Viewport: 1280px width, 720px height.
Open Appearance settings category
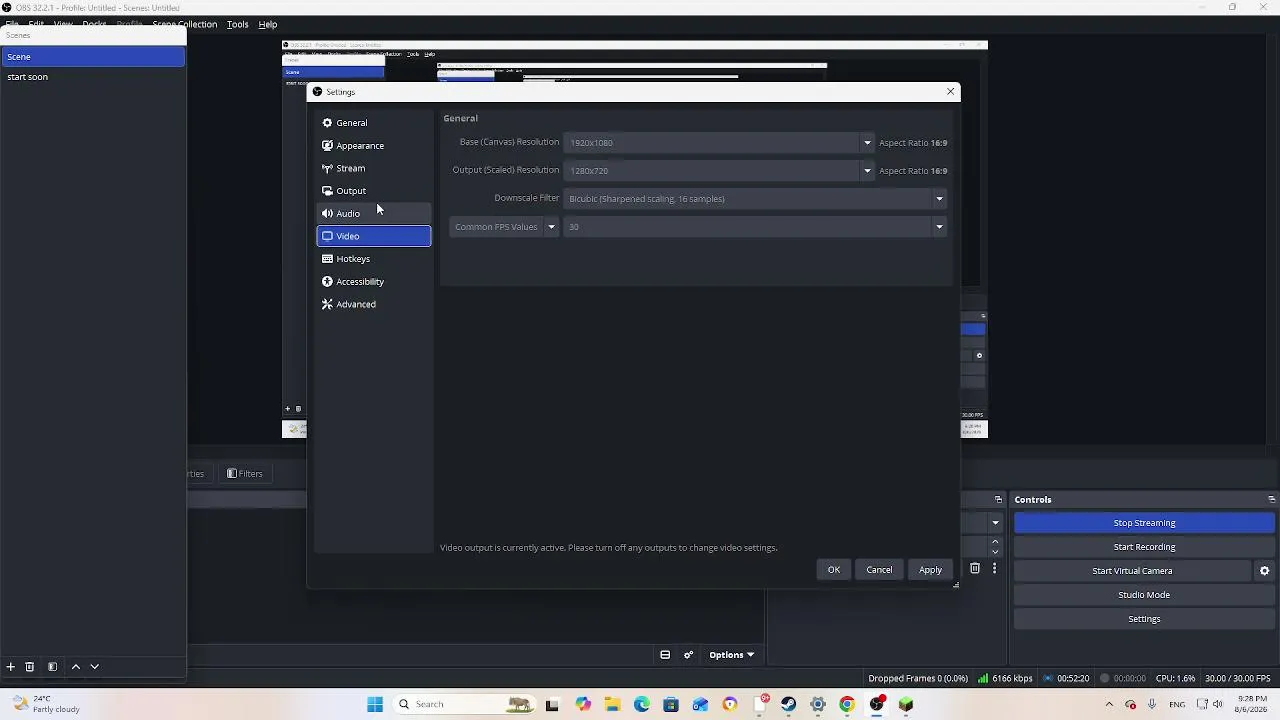373,146
